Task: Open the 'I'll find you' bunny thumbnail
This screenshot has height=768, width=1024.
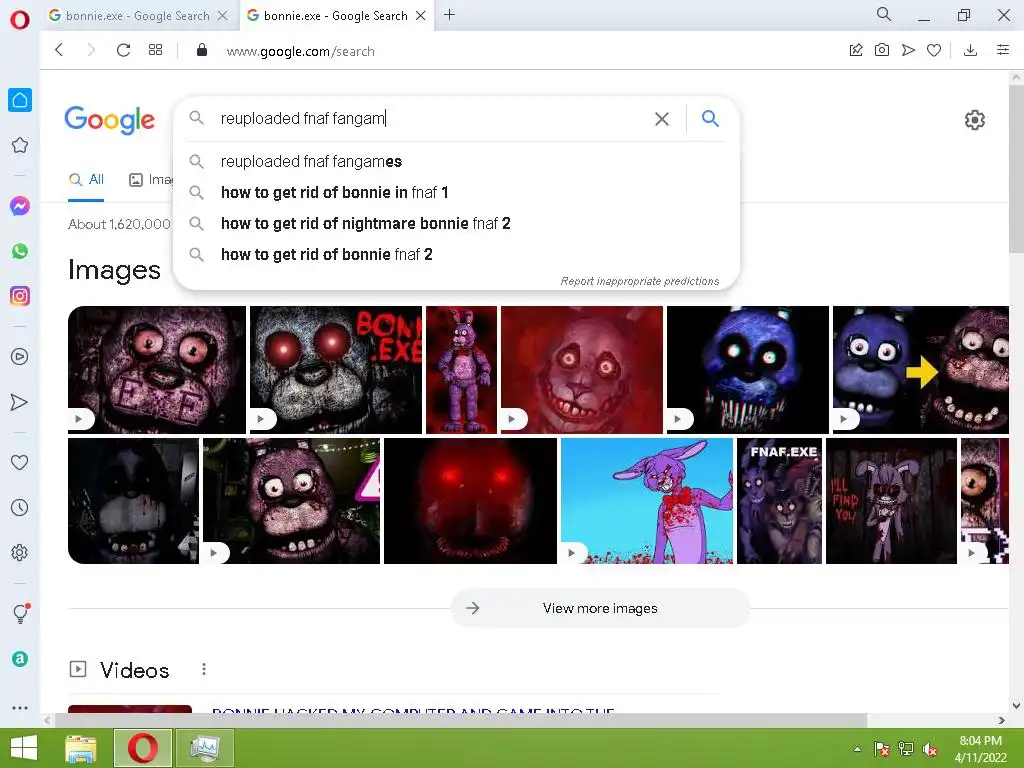Action: coord(891,501)
